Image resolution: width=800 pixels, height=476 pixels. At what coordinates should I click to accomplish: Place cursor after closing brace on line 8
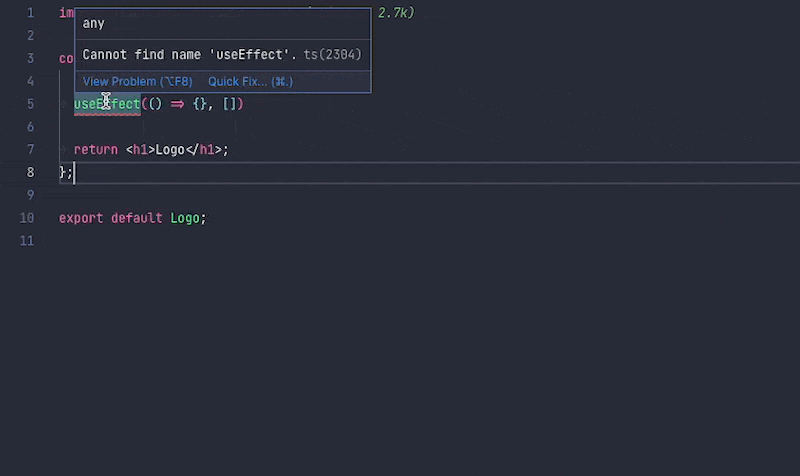(73, 172)
